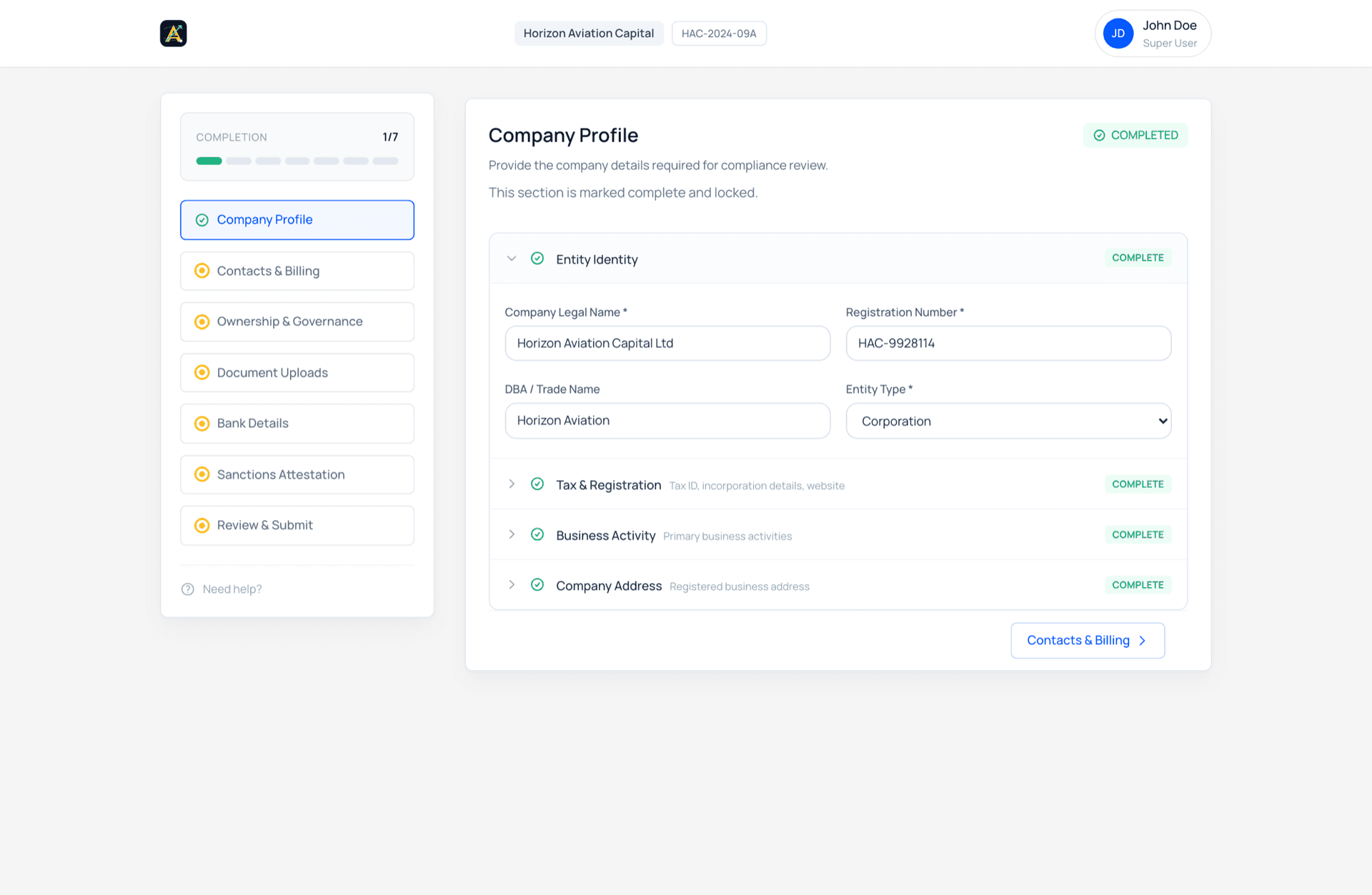Click the Contacts & Billing next button label
This screenshot has width=1372, height=895.
click(1078, 641)
